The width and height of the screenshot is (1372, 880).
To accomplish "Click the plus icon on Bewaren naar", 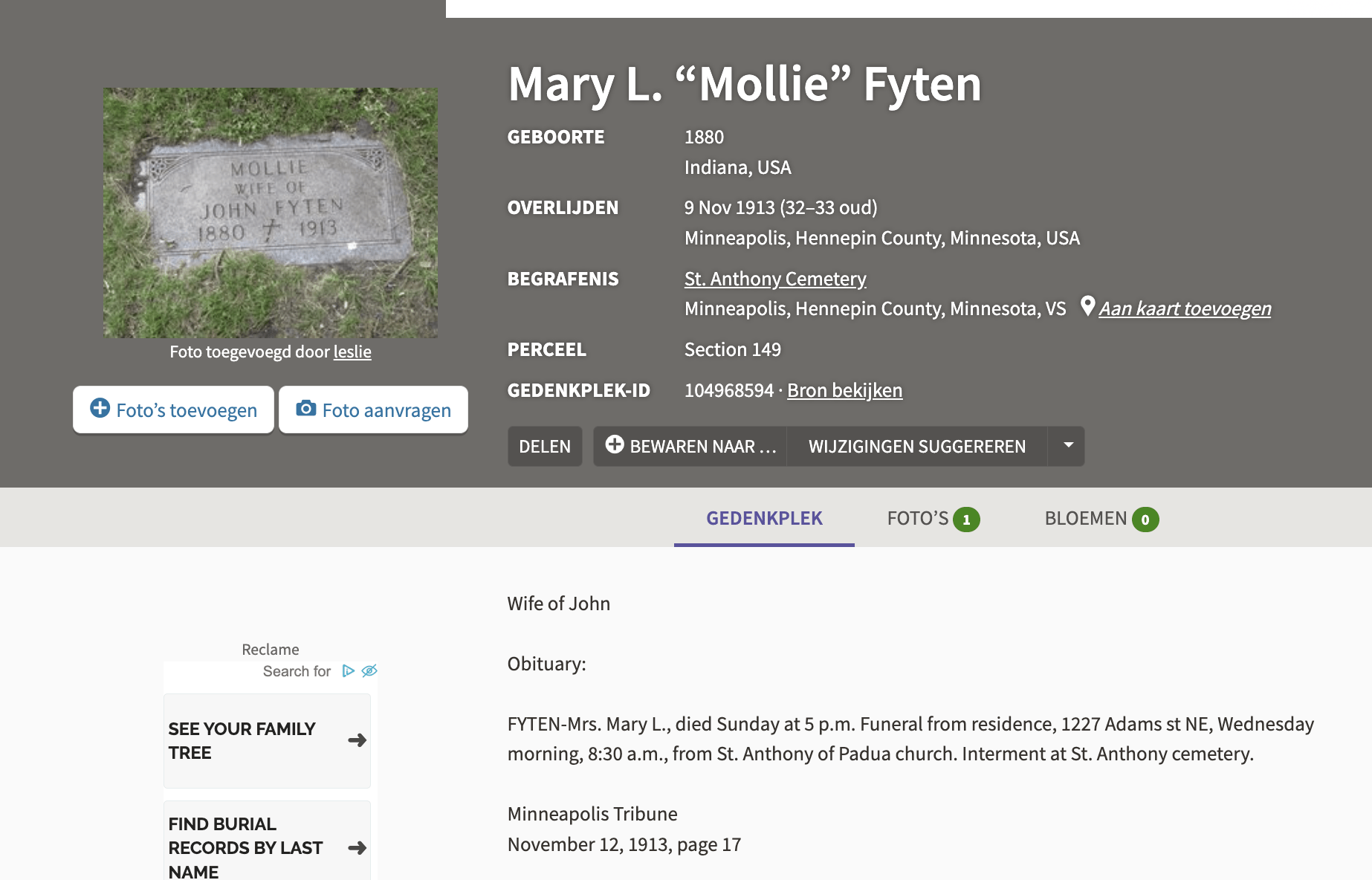I will click(x=614, y=444).
